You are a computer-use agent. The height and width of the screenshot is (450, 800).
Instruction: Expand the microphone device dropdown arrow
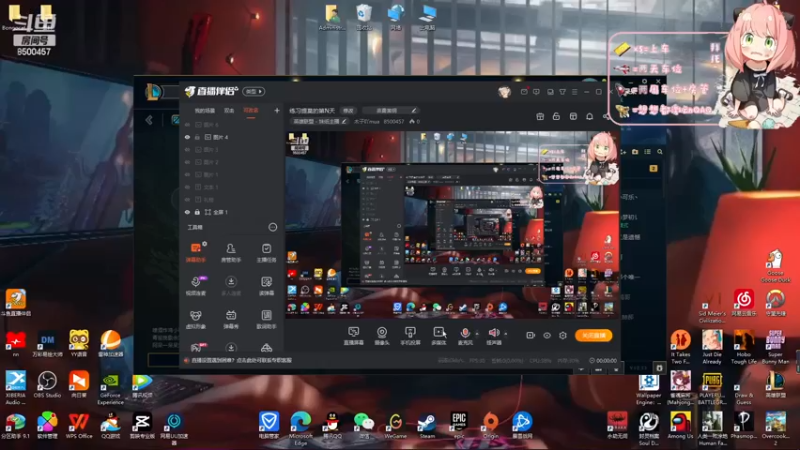pyautogui.click(x=477, y=334)
